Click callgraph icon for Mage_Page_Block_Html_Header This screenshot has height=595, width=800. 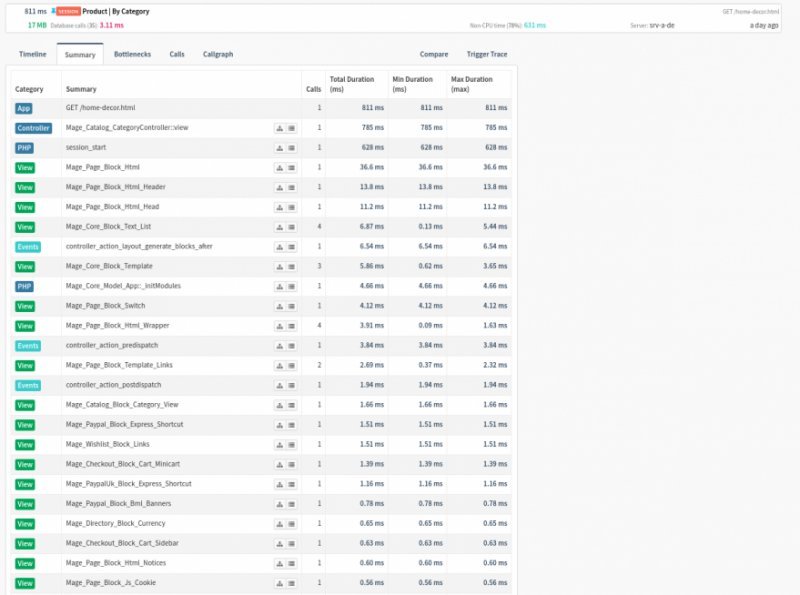pos(279,187)
